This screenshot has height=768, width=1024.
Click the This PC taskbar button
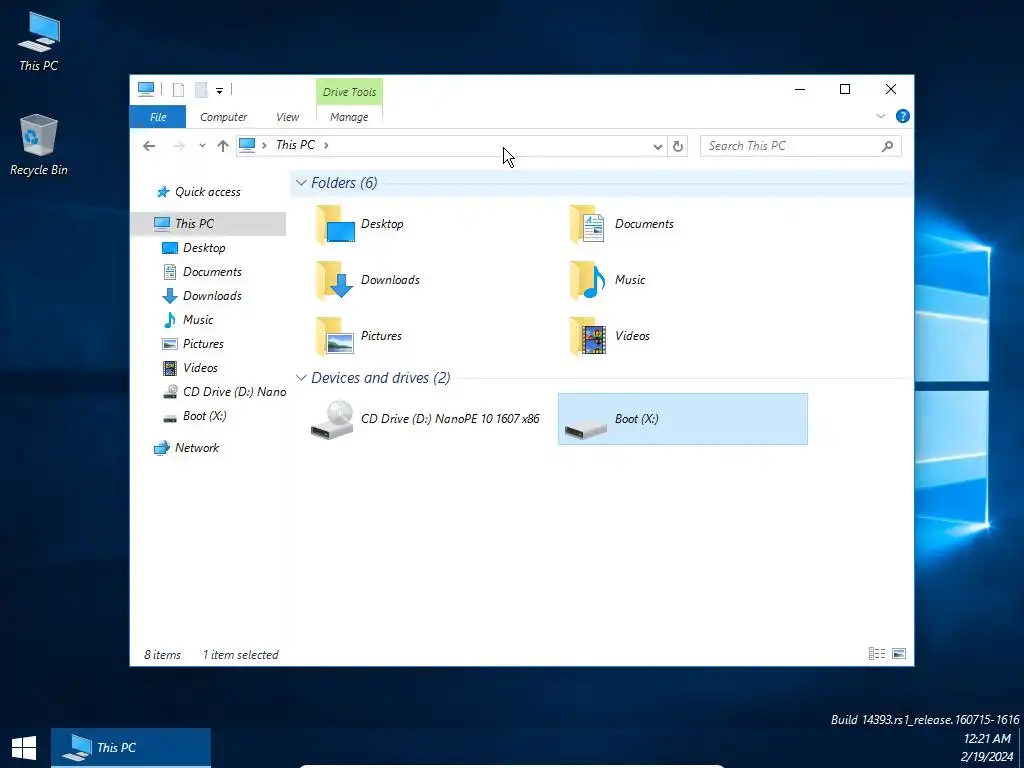[x=131, y=748]
